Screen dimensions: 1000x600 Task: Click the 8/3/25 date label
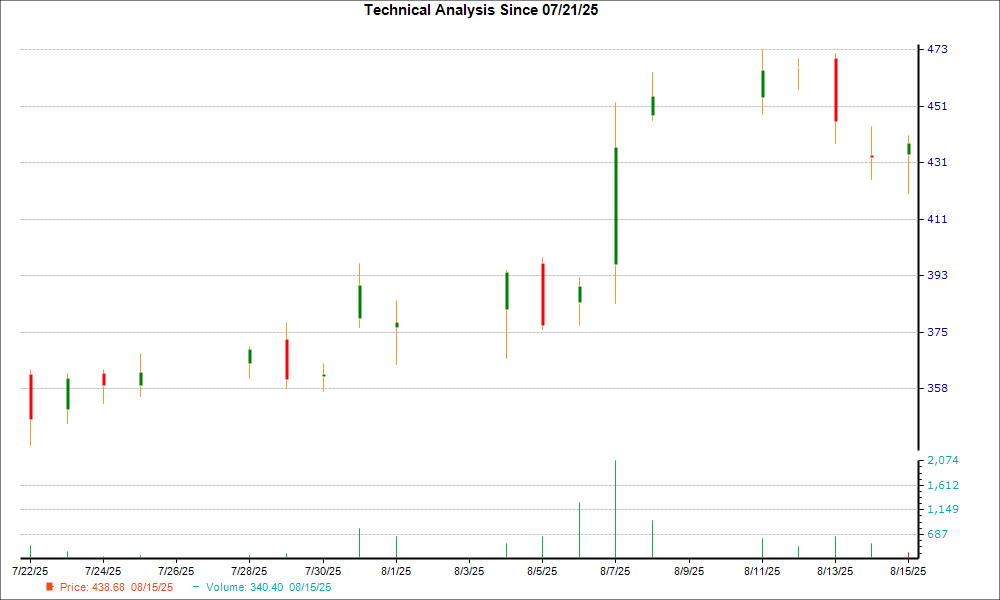click(469, 571)
